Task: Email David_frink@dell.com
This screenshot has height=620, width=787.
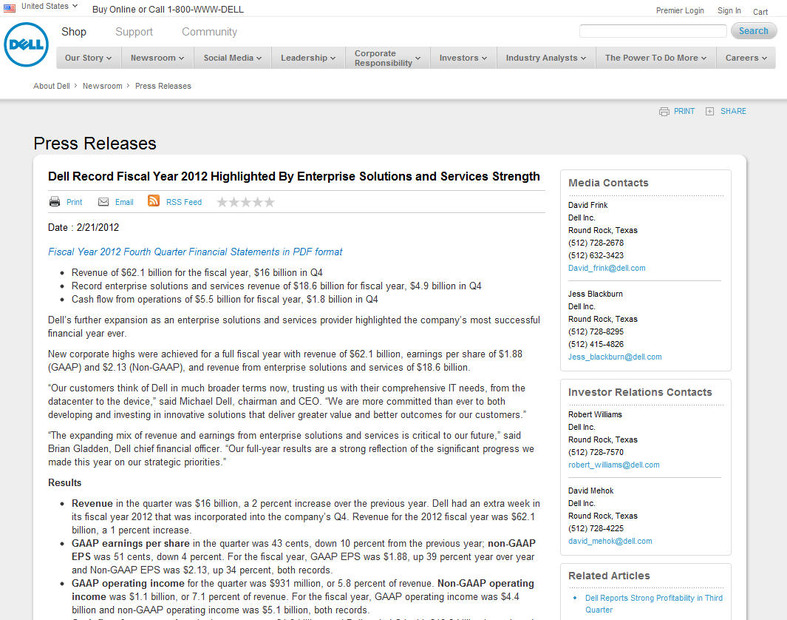Action: [x=607, y=268]
